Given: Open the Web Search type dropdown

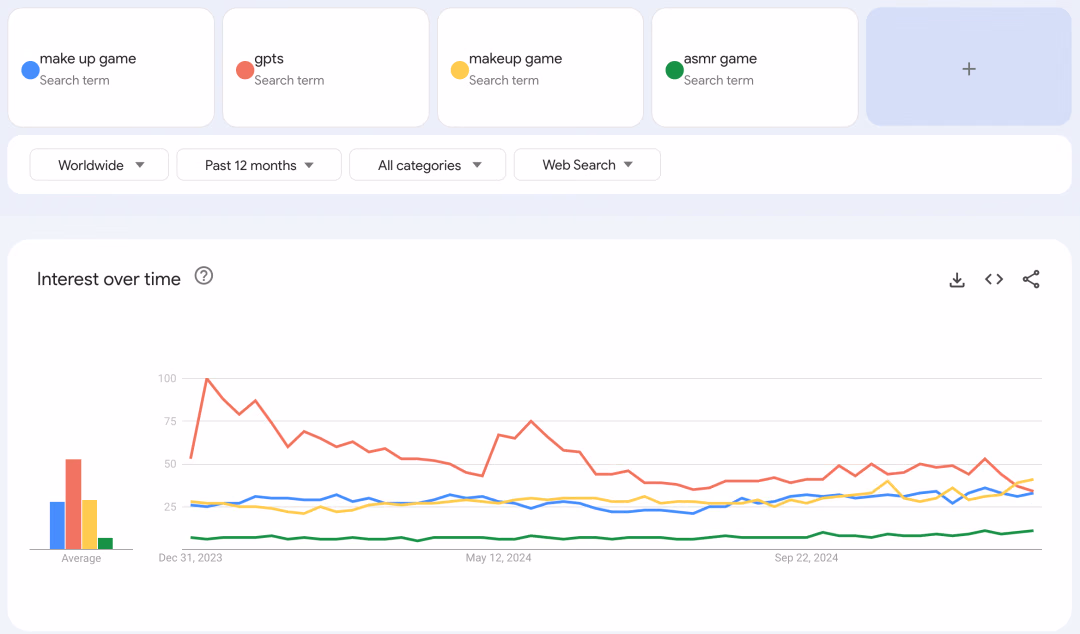Looking at the screenshot, I should click(x=588, y=165).
